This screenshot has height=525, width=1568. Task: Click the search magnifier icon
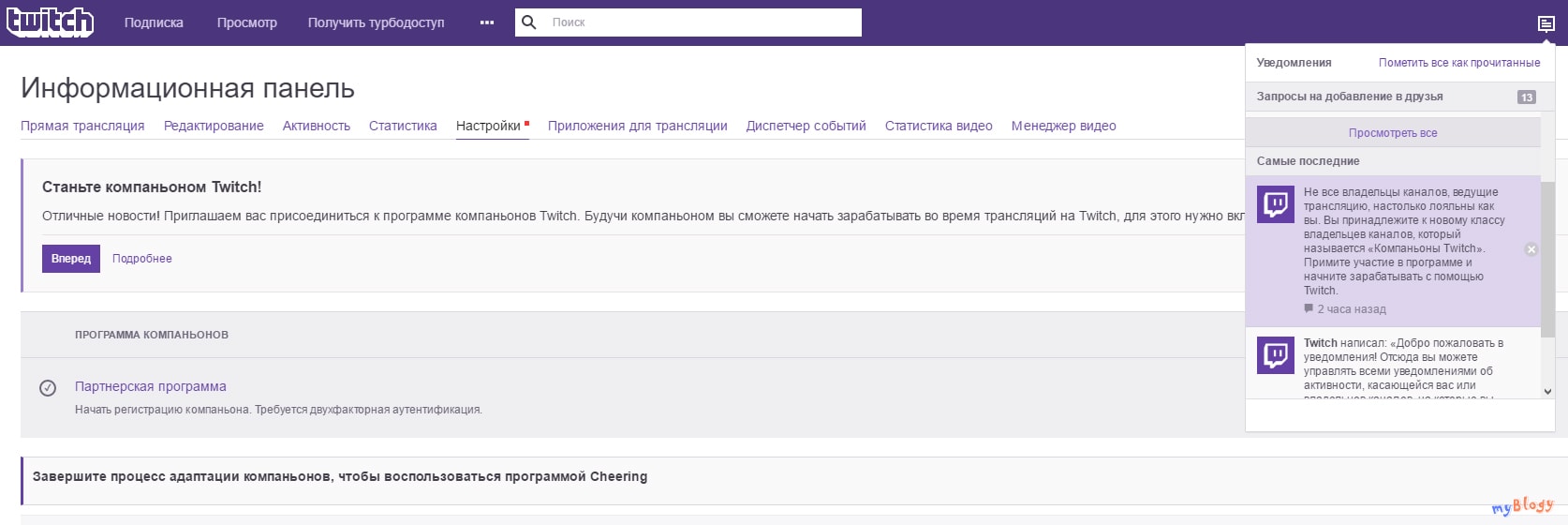[529, 22]
